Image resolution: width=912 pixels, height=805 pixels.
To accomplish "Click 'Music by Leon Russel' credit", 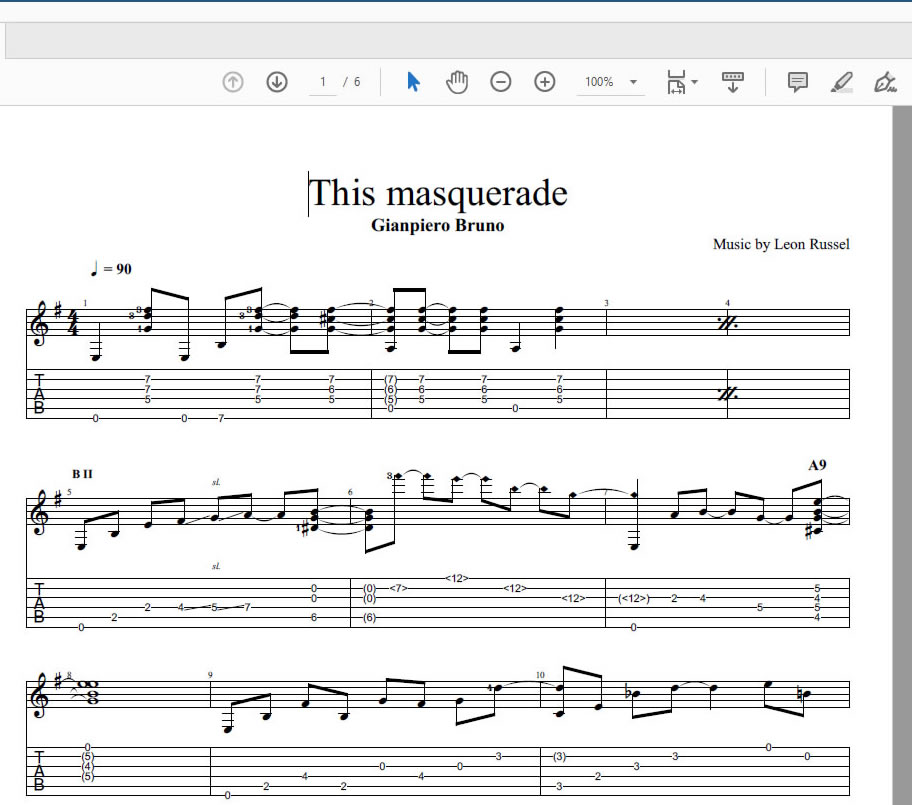I will click(781, 244).
